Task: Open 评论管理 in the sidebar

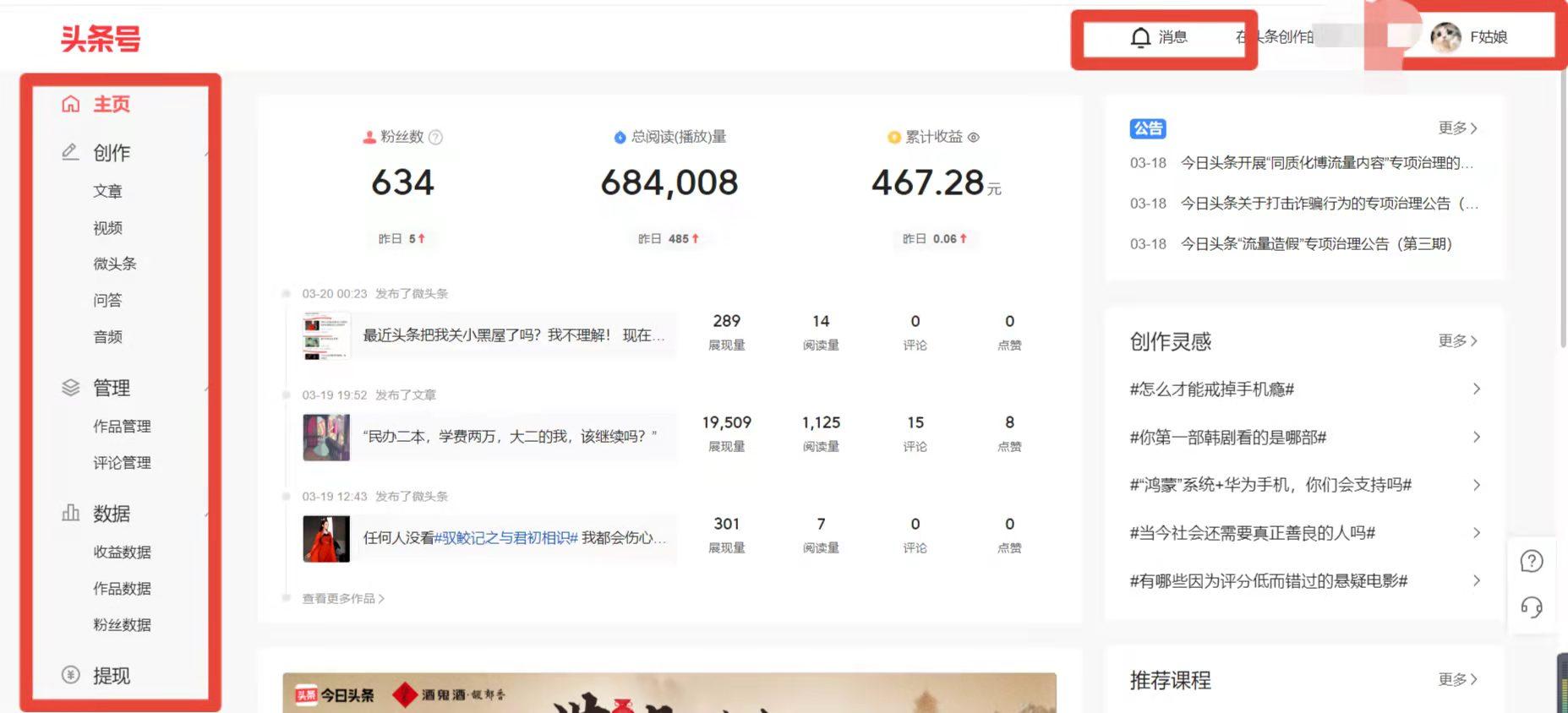Action: 122,462
